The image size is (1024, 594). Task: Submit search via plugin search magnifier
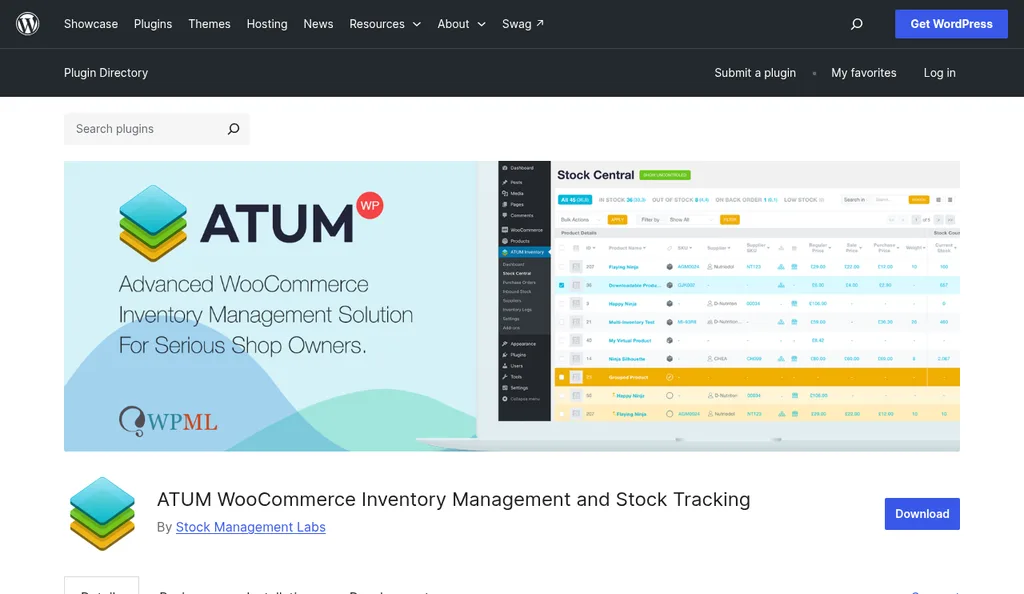pyautogui.click(x=233, y=129)
